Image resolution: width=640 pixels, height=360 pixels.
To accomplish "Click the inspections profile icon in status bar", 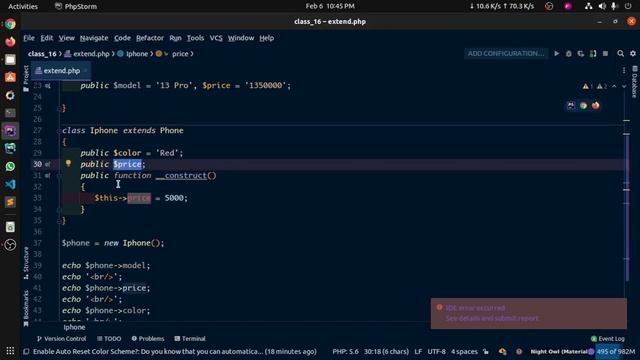I will 502,351.
